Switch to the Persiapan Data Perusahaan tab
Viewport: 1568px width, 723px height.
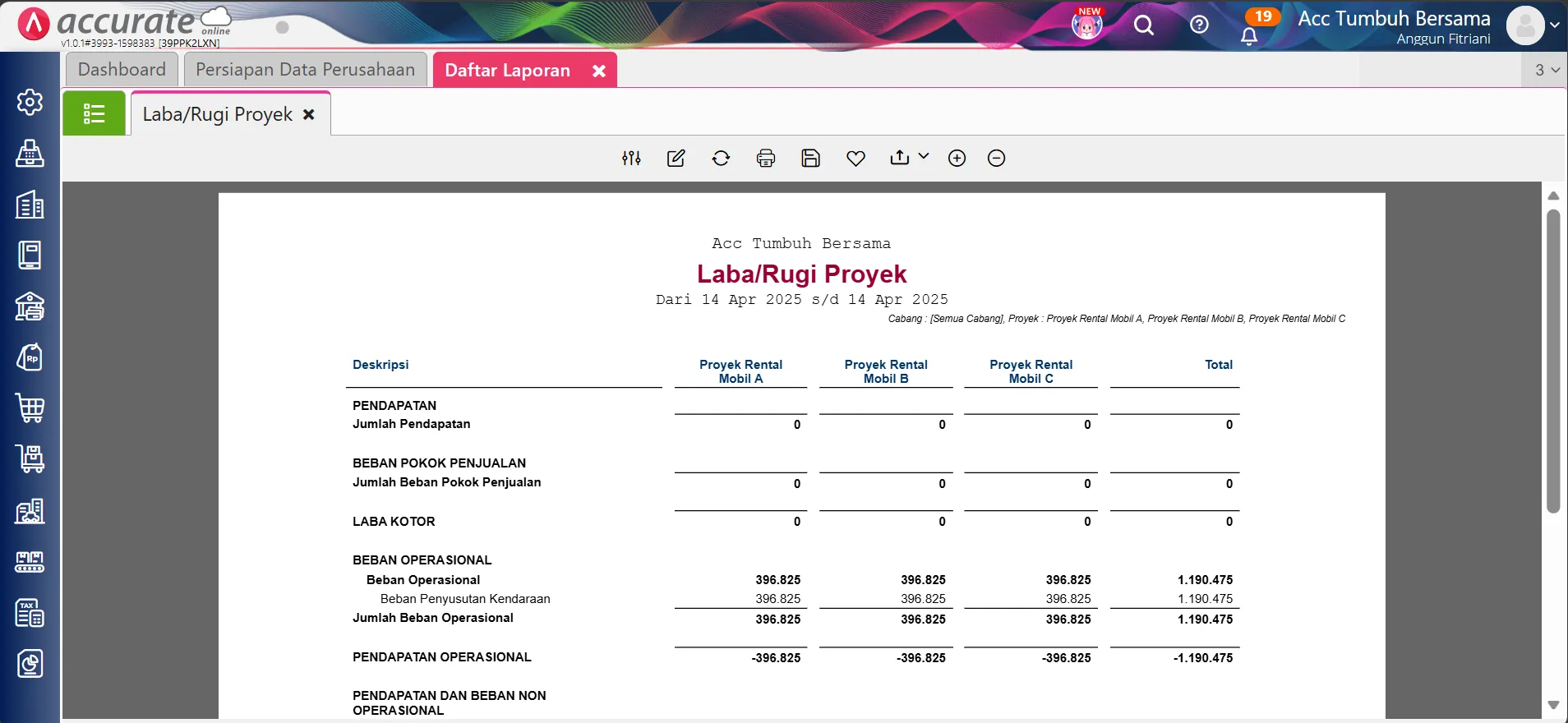pyautogui.click(x=305, y=70)
